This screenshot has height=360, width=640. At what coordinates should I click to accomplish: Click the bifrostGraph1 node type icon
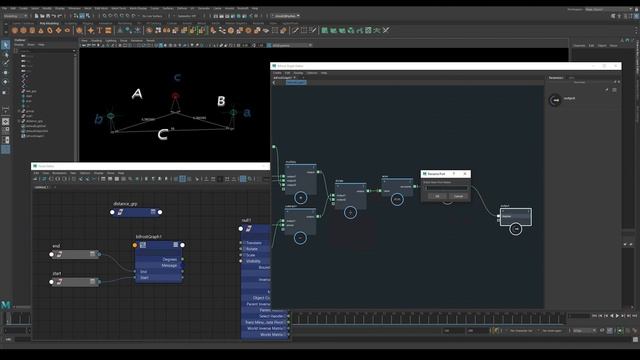[143, 245]
